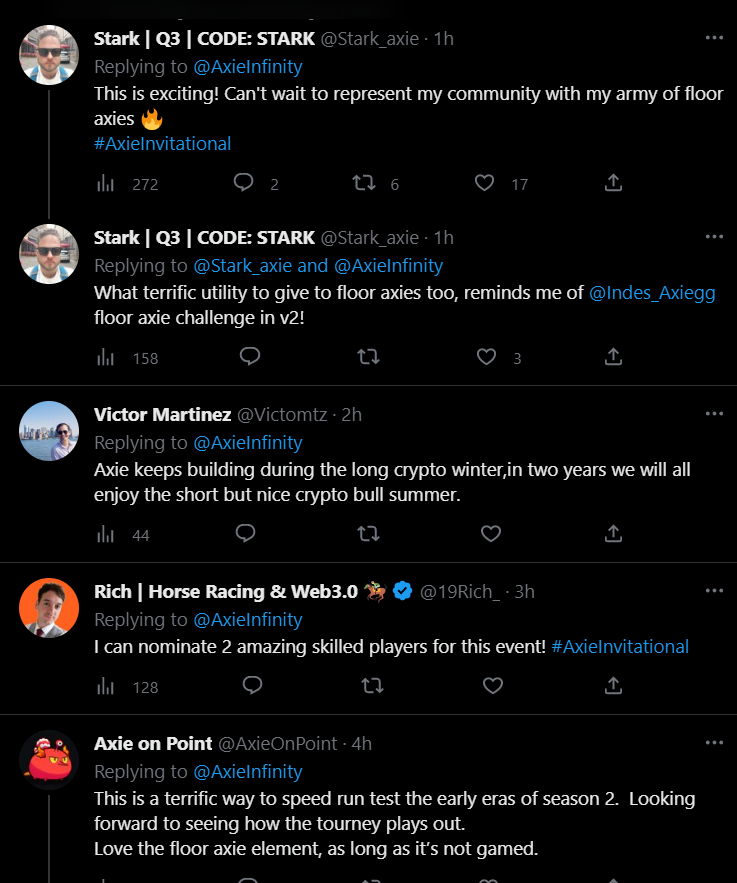Like Victor Martinez's crypto winter tweet
The image size is (737, 883).
[x=491, y=533]
